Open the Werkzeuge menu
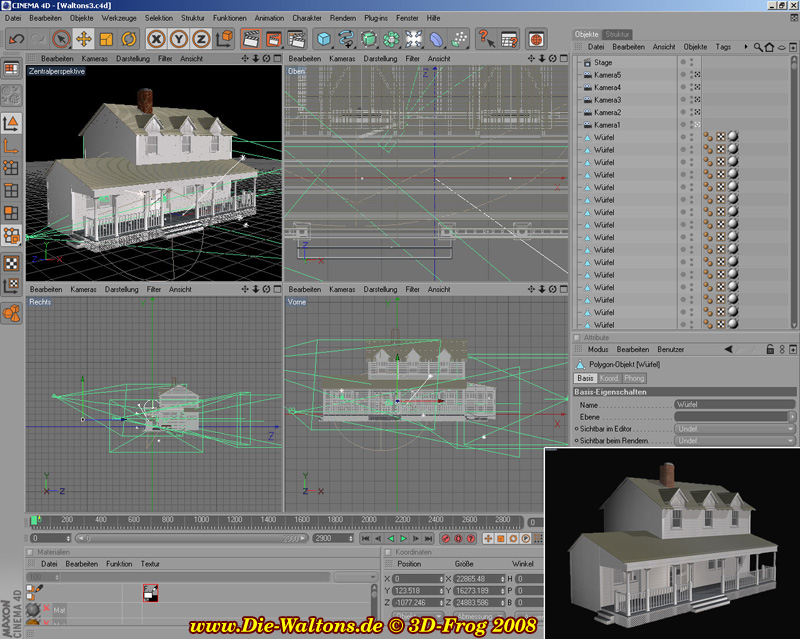Screen dimensions: 800x639 (x=119, y=18)
